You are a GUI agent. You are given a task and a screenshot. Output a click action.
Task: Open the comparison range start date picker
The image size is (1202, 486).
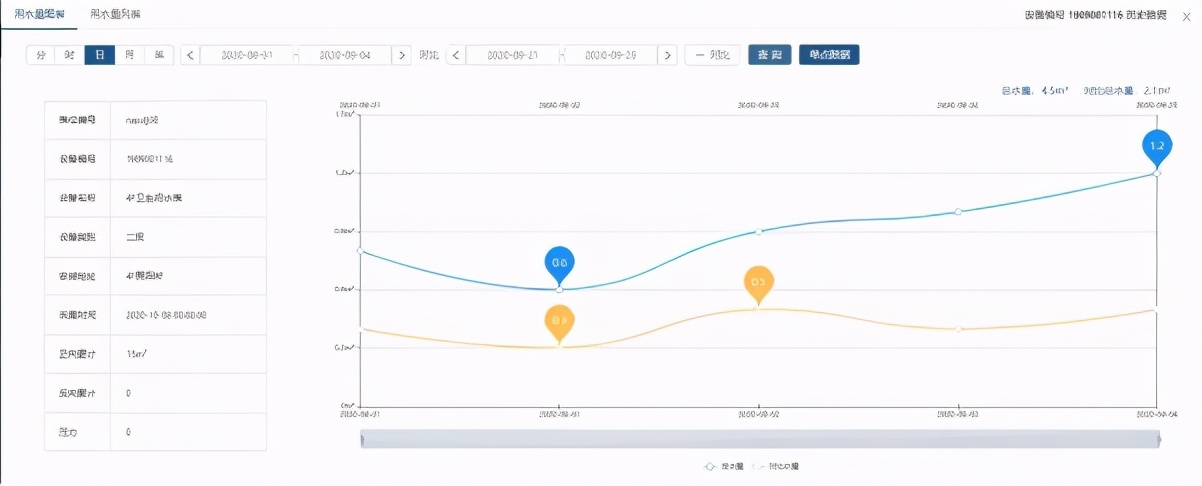[x=512, y=55]
